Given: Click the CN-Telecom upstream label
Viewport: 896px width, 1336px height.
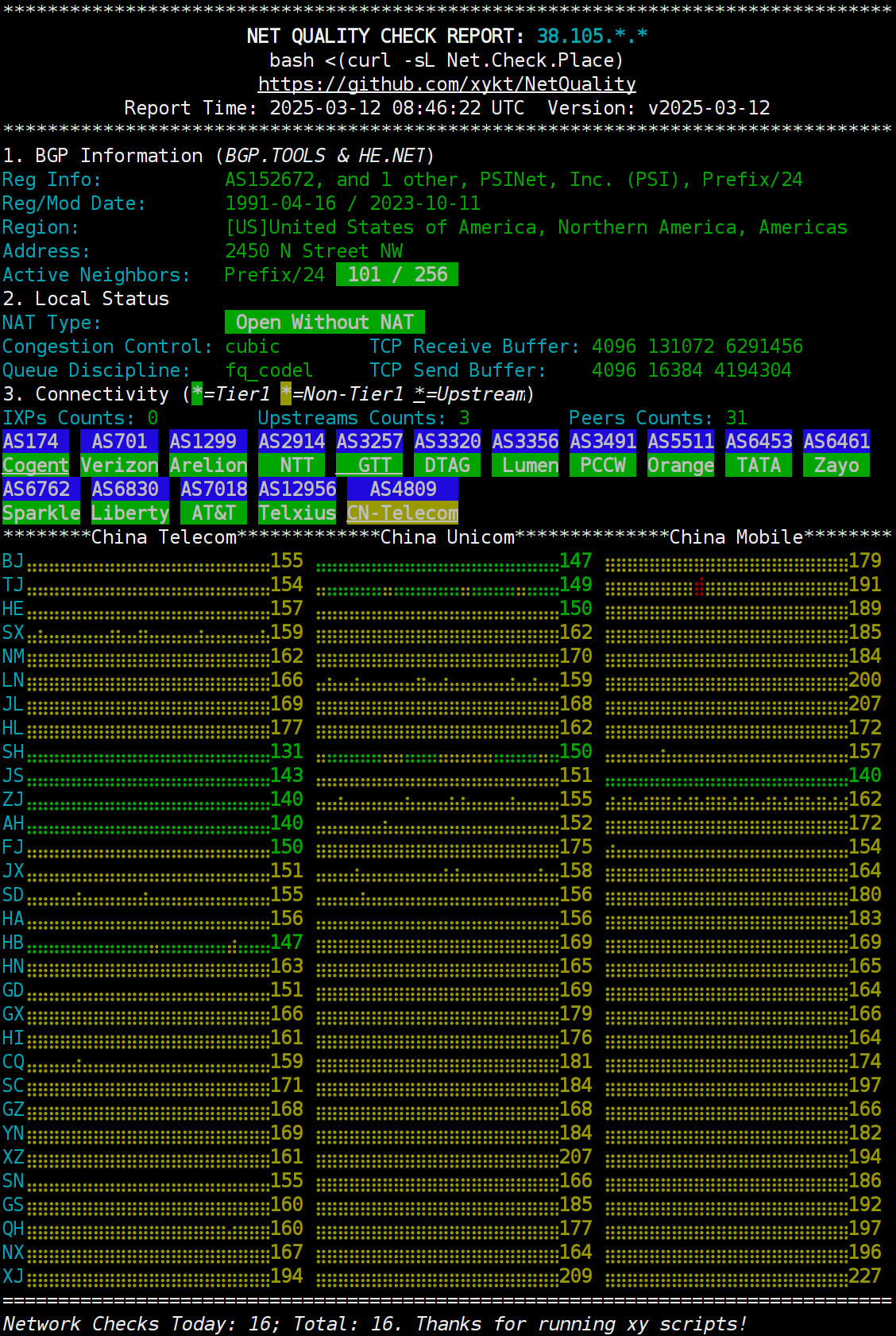Looking at the screenshot, I should pyautogui.click(x=403, y=513).
